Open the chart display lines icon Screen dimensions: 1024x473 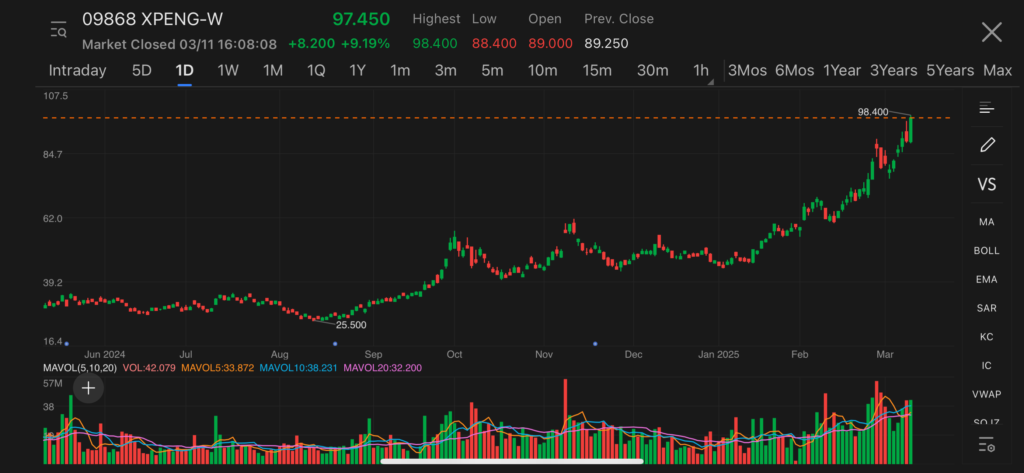[986, 108]
